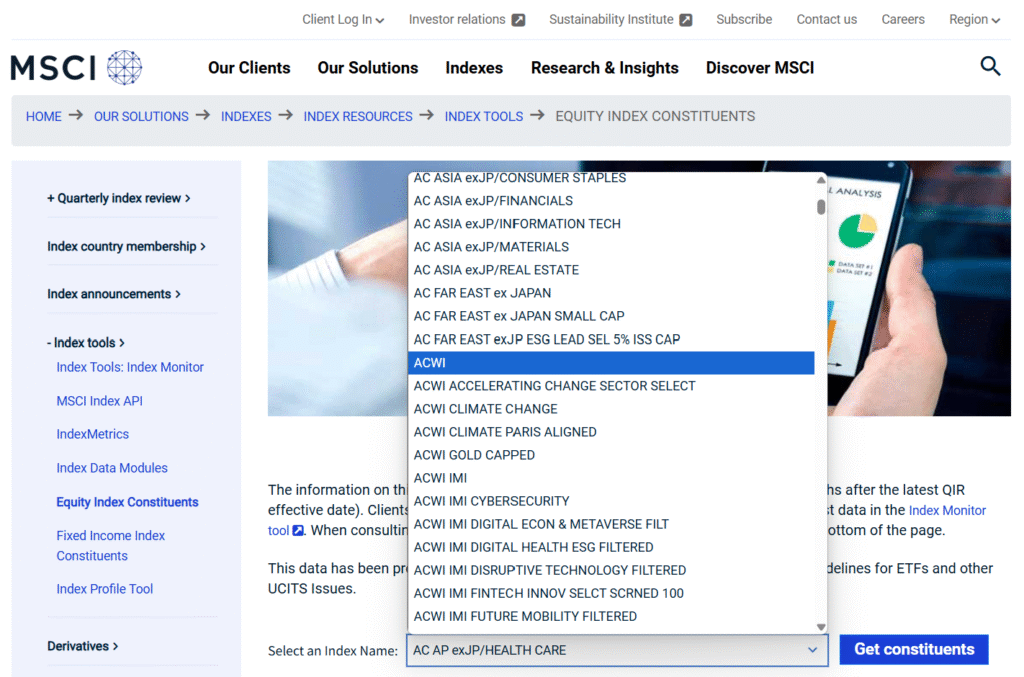Open the Discover MSCI menu
The width and height of the screenshot is (1024, 677).
click(760, 68)
